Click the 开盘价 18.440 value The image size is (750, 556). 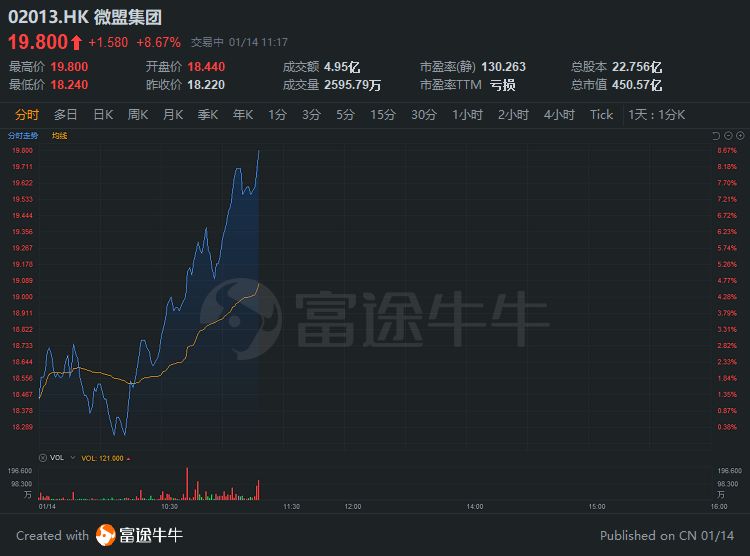(206, 67)
